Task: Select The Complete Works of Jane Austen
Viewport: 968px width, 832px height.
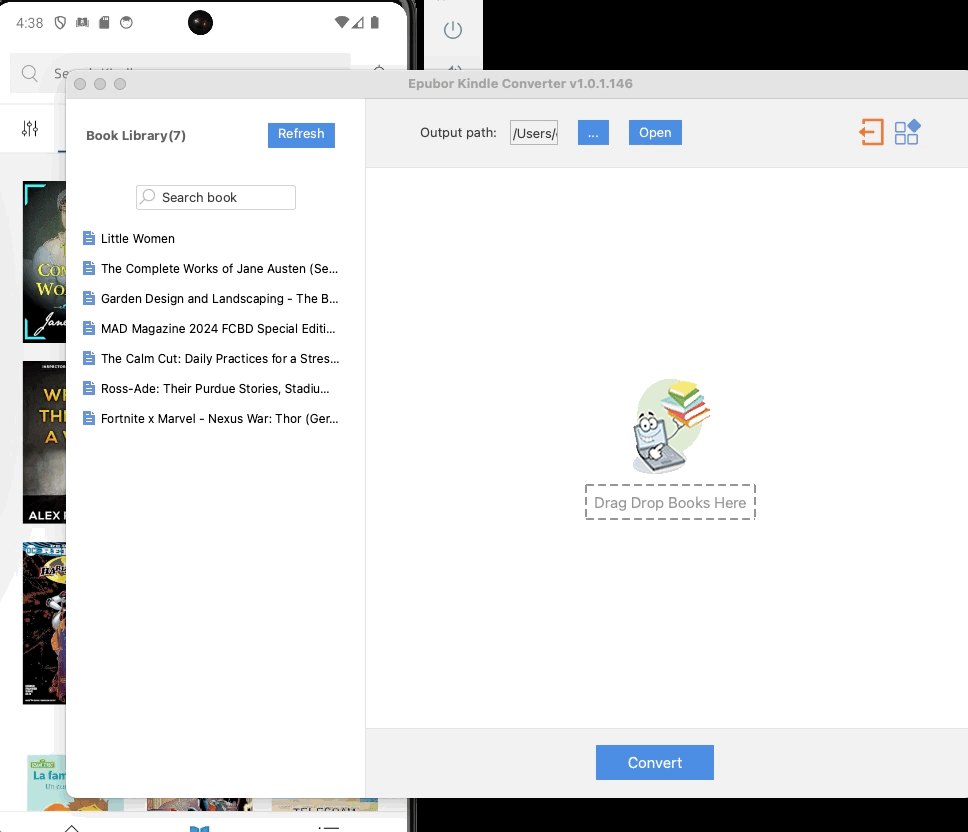Action: pyautogui.click(x=219, y=268)
